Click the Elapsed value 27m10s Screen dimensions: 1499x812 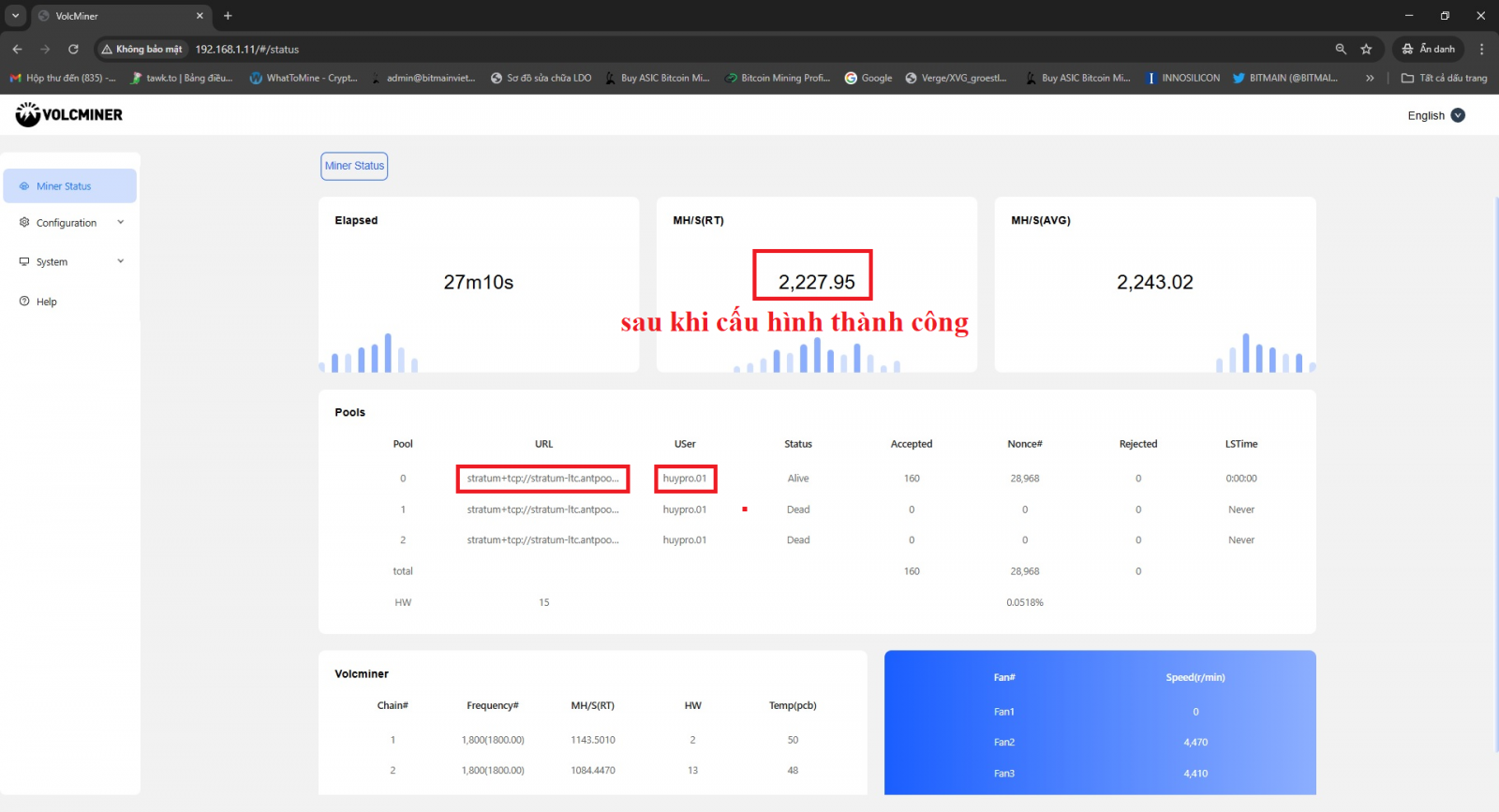479,282
